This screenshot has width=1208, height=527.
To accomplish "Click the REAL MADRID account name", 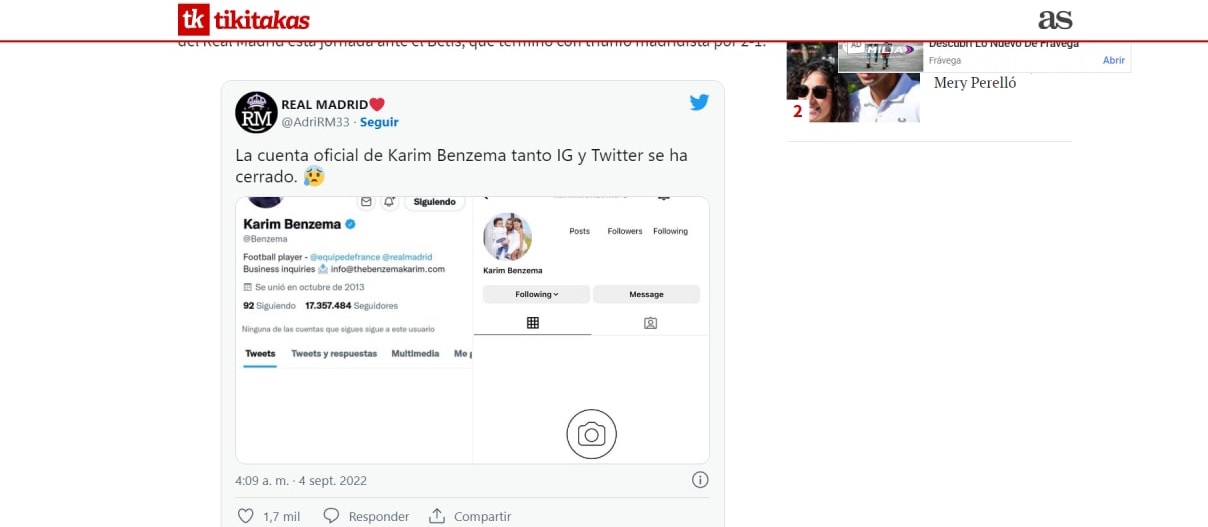I will coord(333,104).
